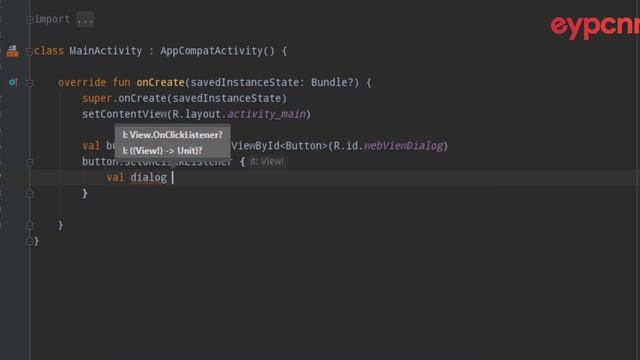Select the ((View!) -> Unit)? parameter hint
Image resolution: width=640 pixels, height=360 pixels.
pyautogui.click(x=162, y=151)
